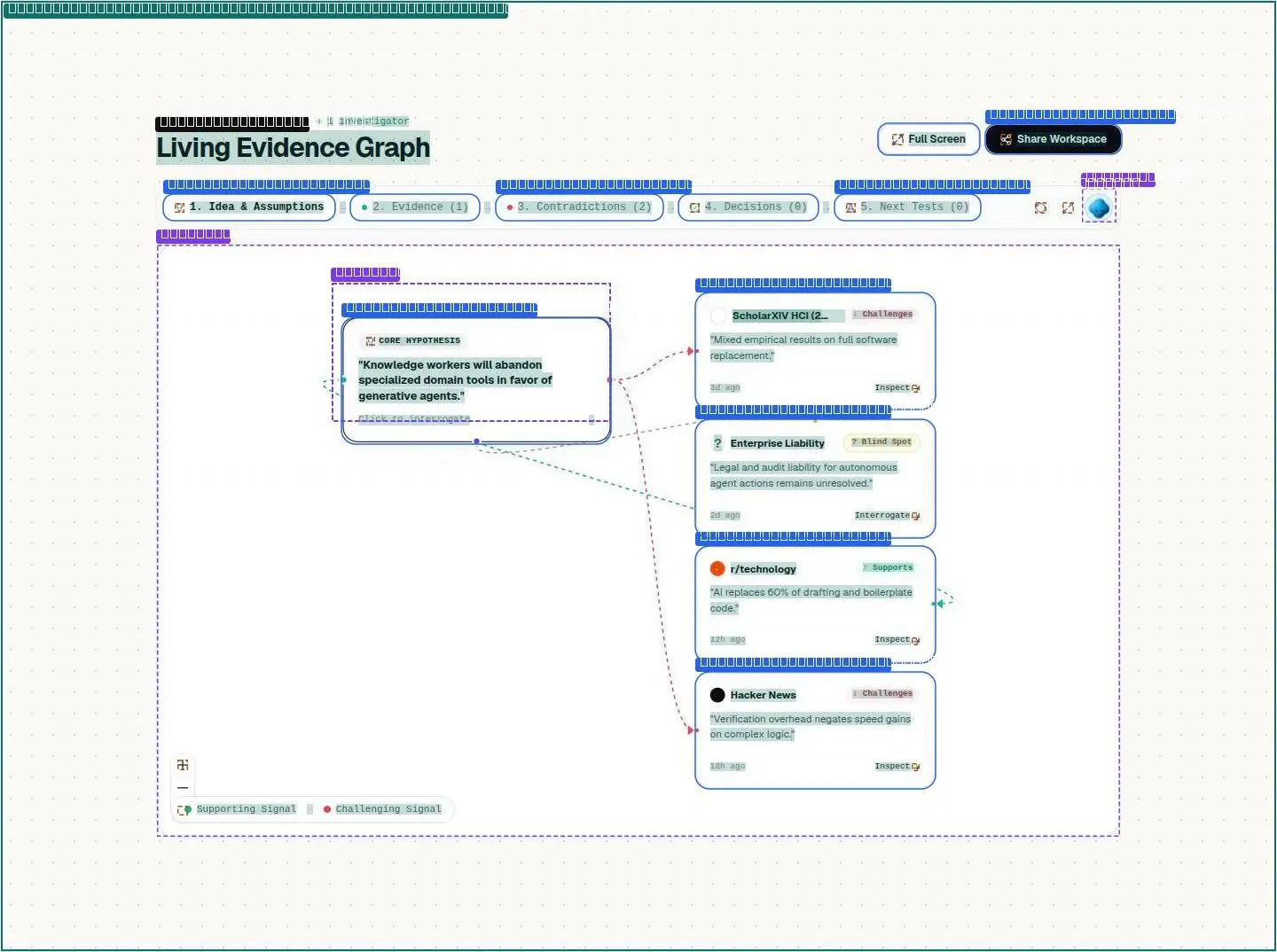Switch to the 2. Evidence (1) tab
This screenshot has height=952, width=1277.
pyautogui.click(x=415, y=207)
